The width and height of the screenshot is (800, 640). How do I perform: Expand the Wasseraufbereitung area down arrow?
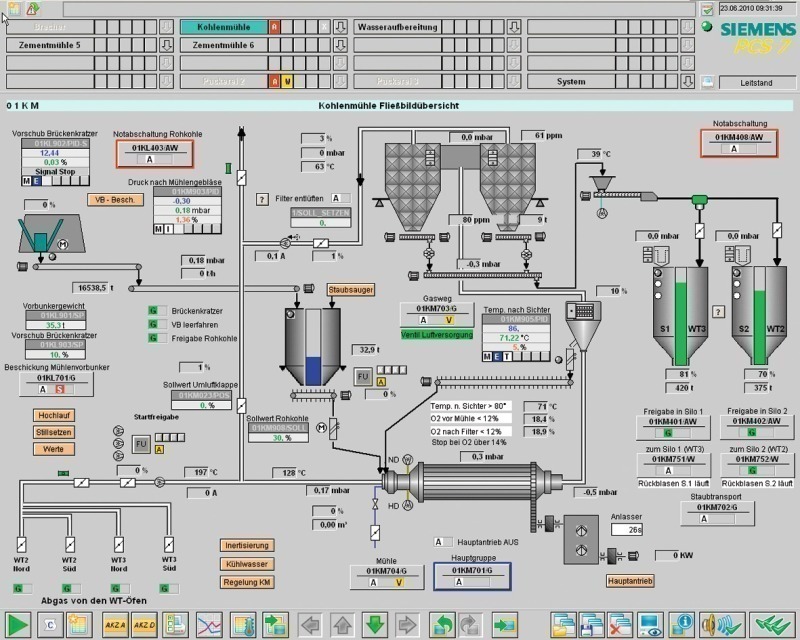(514, 27)
